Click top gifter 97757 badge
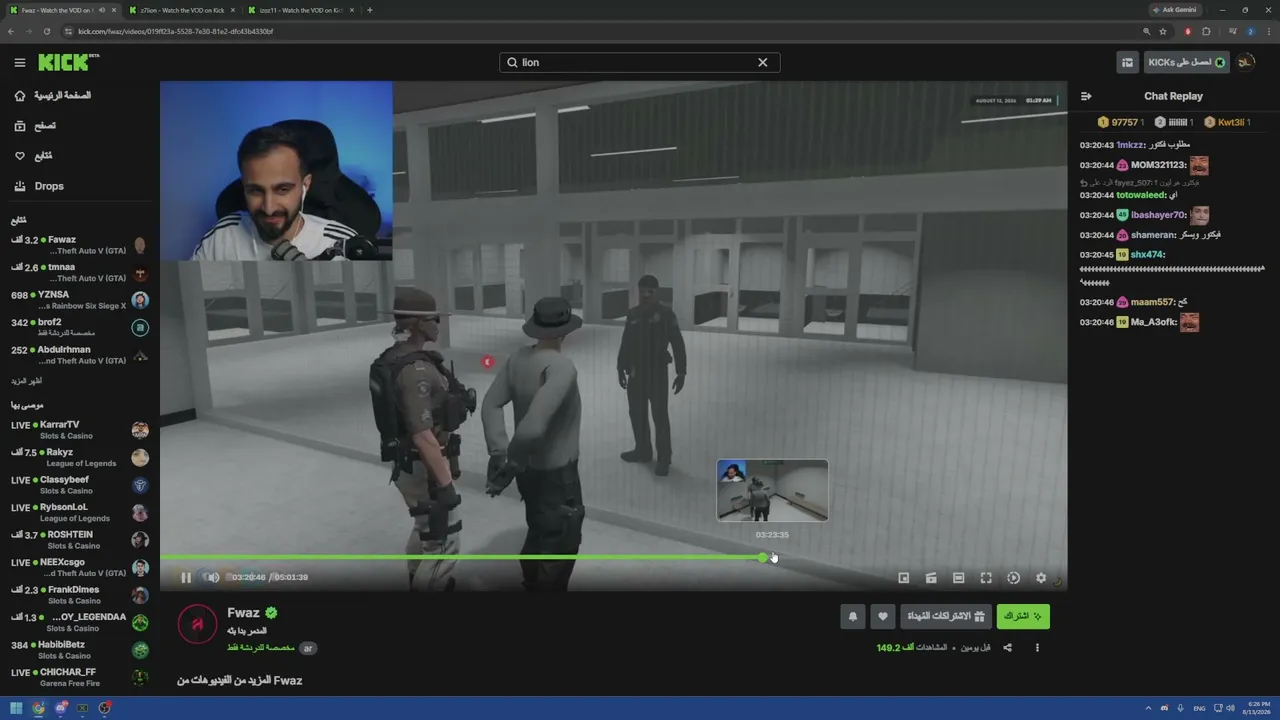This screenshot has height=720, width=1280. 1120,122
